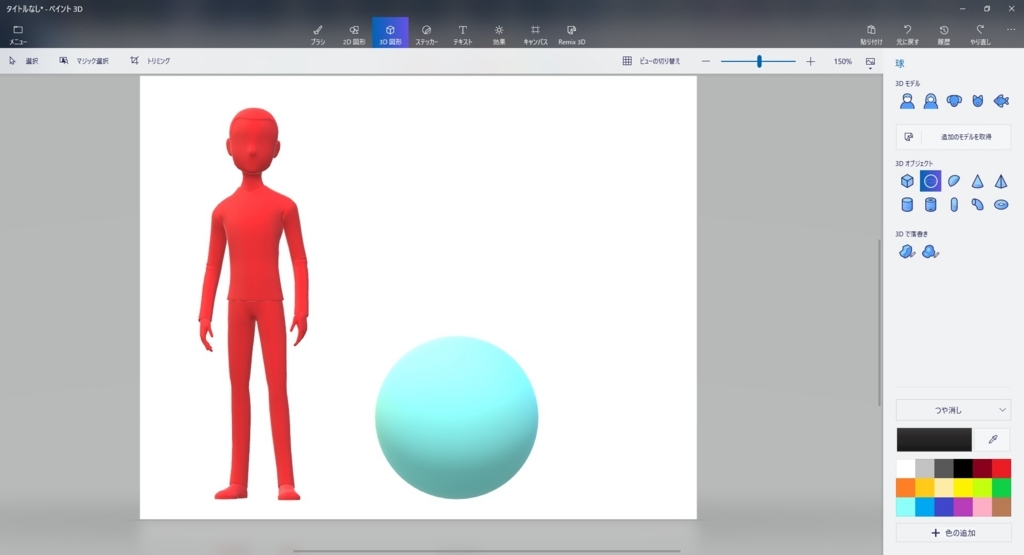Click the 150% zoom value
1024x555 pixels.
[842, 61]
